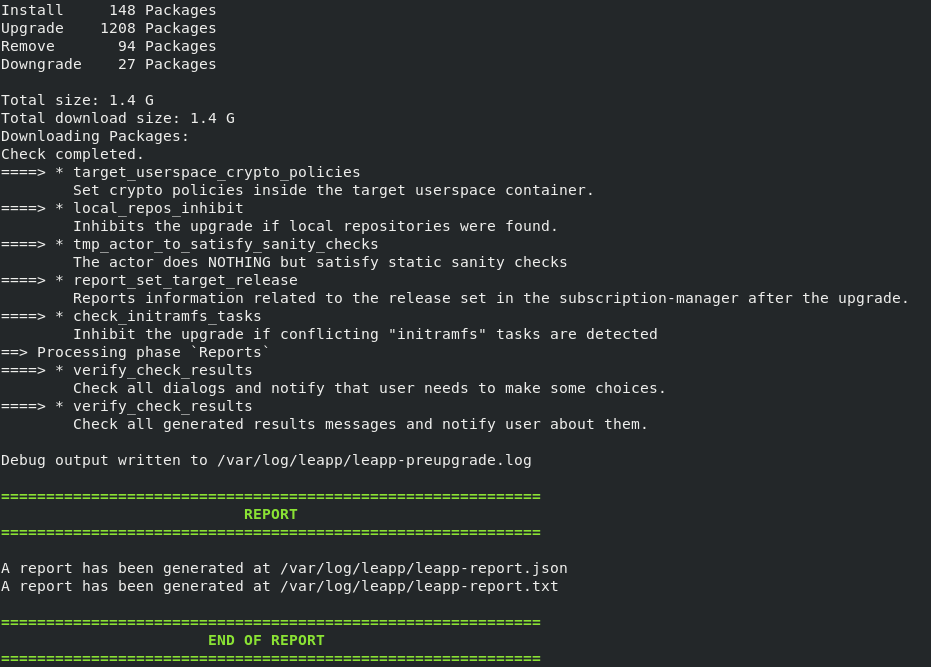The width and height of the screenshot is (931, 667).
Task: Click the green REPORT heading
Action: (270, 514)
